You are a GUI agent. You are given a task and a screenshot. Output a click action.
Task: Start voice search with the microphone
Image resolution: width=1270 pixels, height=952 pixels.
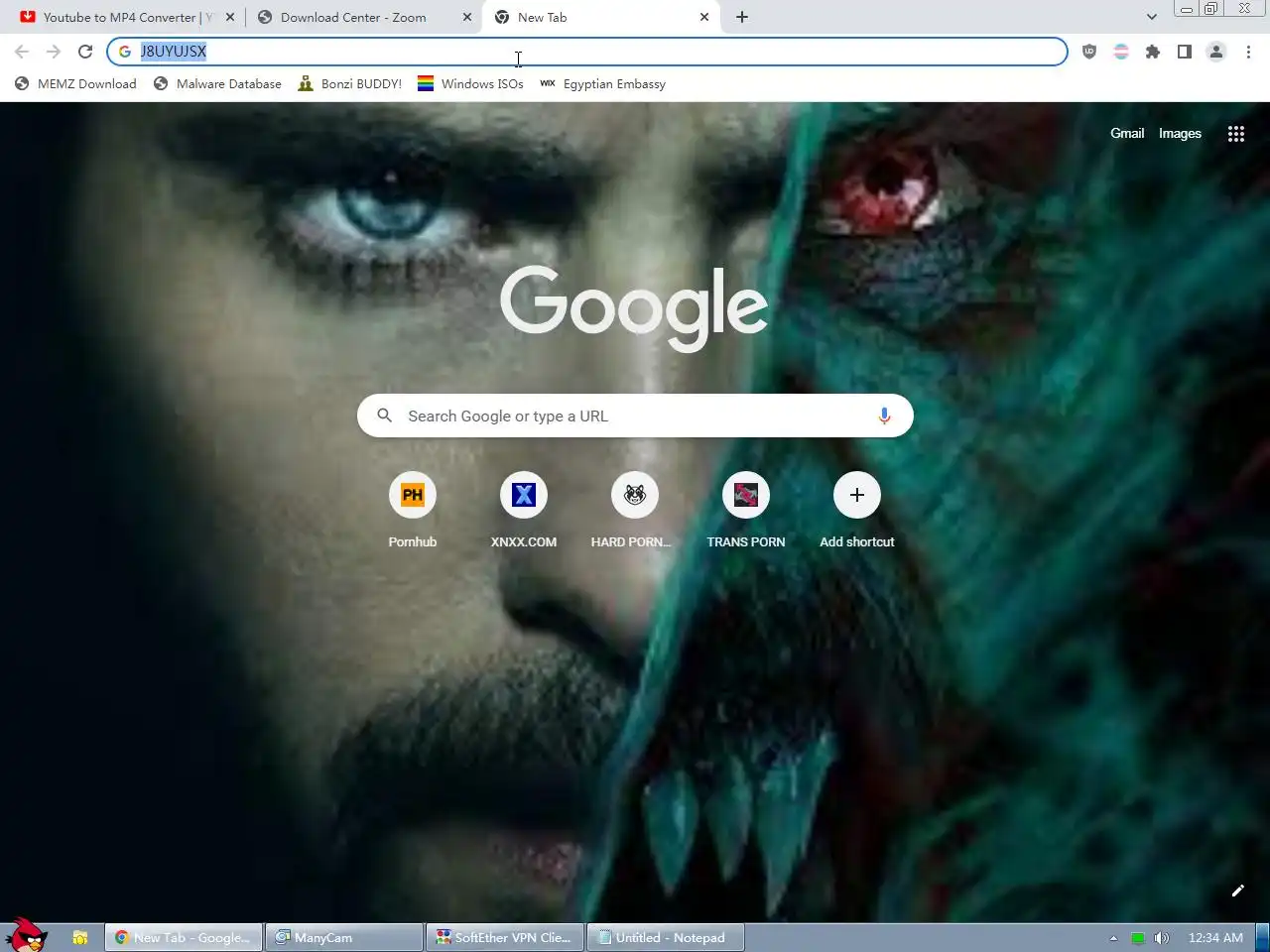click(884, 416)
